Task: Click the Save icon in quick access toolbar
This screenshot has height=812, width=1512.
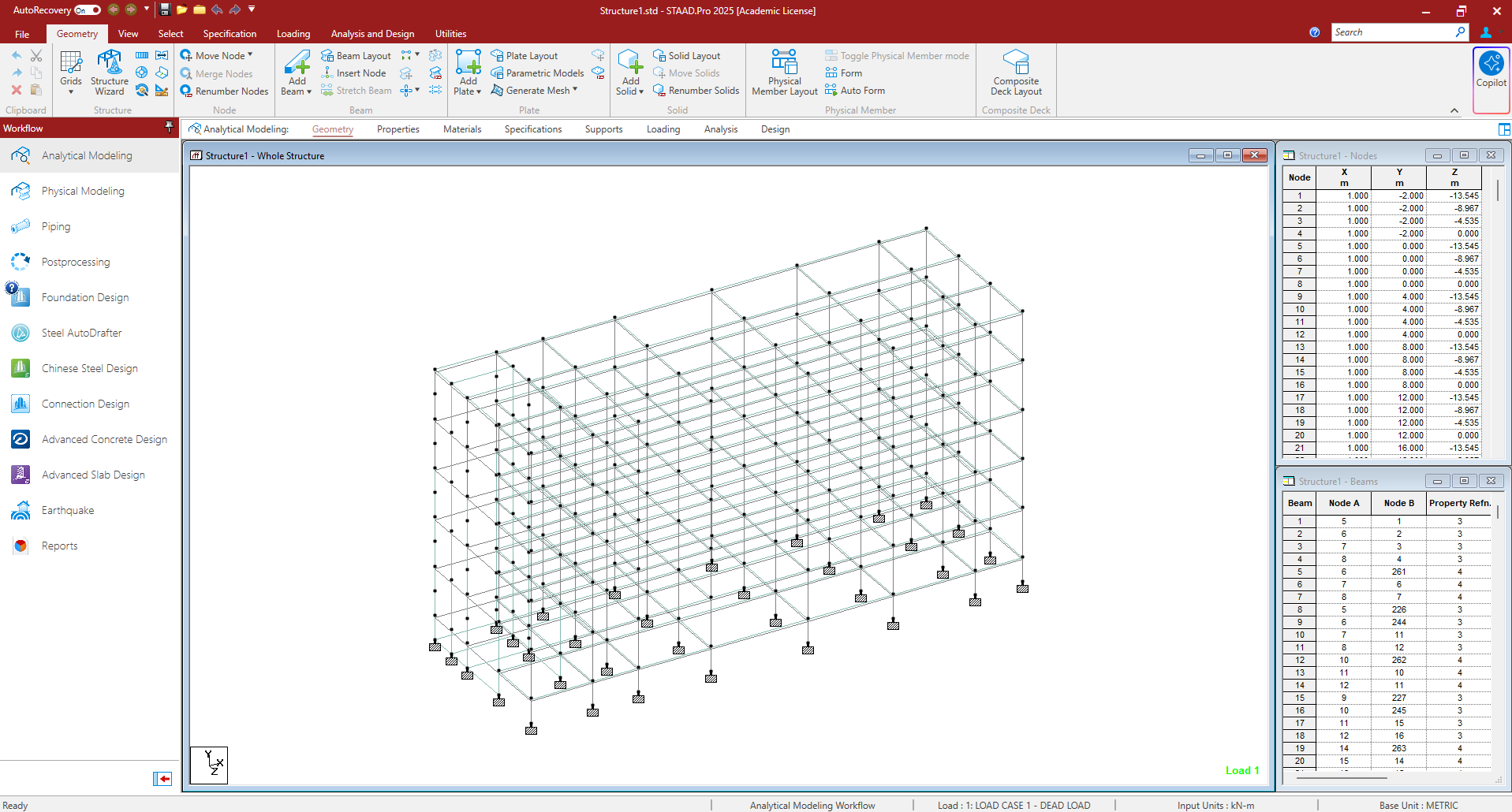Action: (165, 9)
